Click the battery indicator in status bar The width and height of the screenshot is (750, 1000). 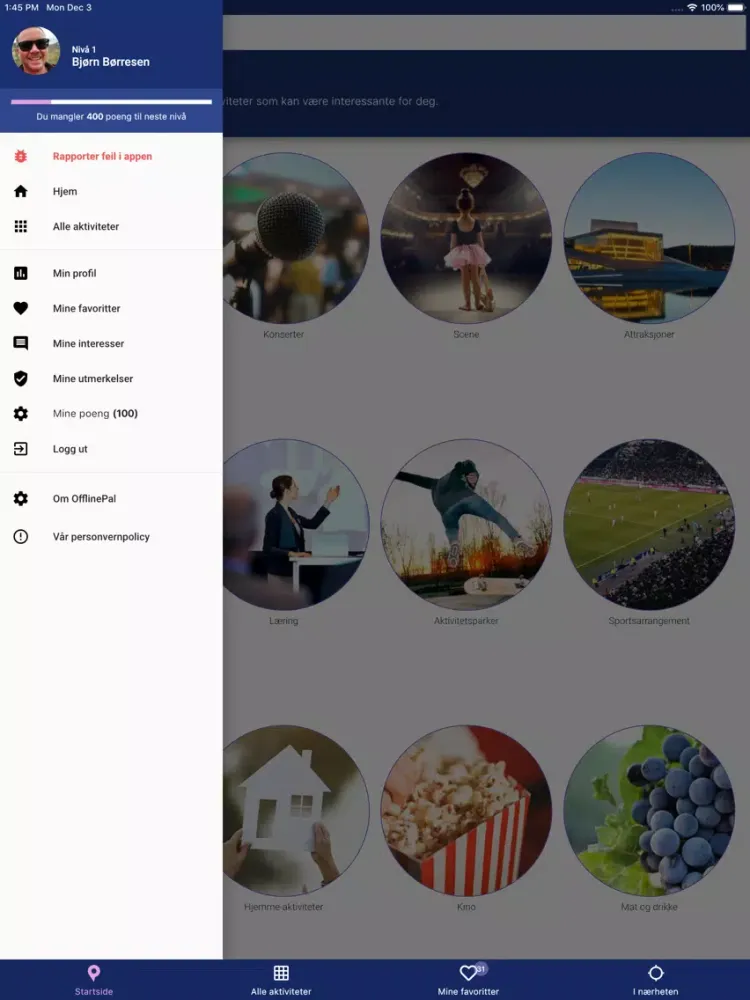point(736,8)
